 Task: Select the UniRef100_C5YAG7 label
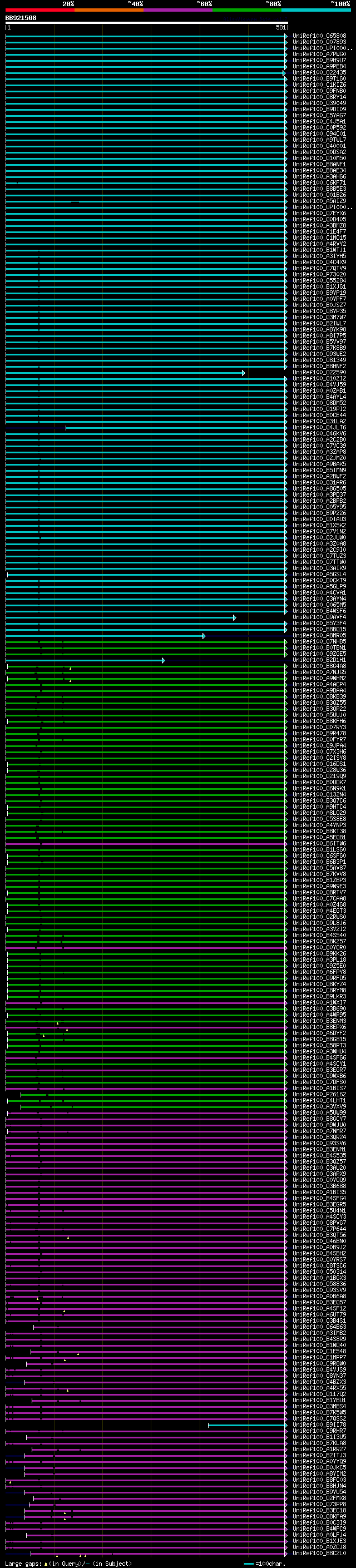click(319, 115)
